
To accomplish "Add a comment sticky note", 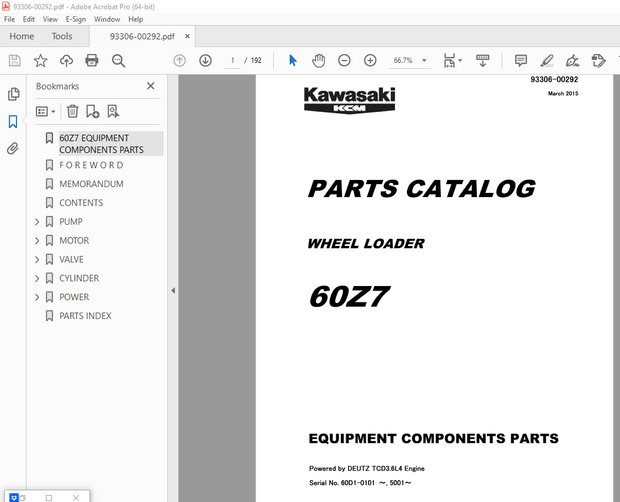I will (521, 60).
